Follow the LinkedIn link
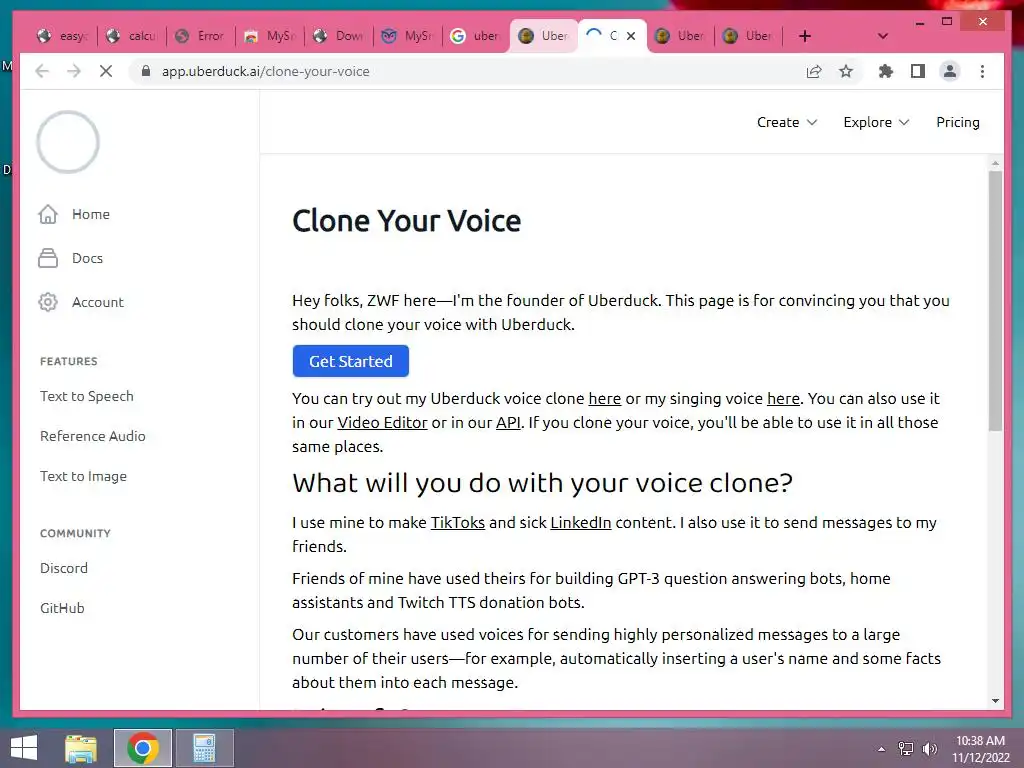The image size is (1024, 768). (x=581, y=522)
